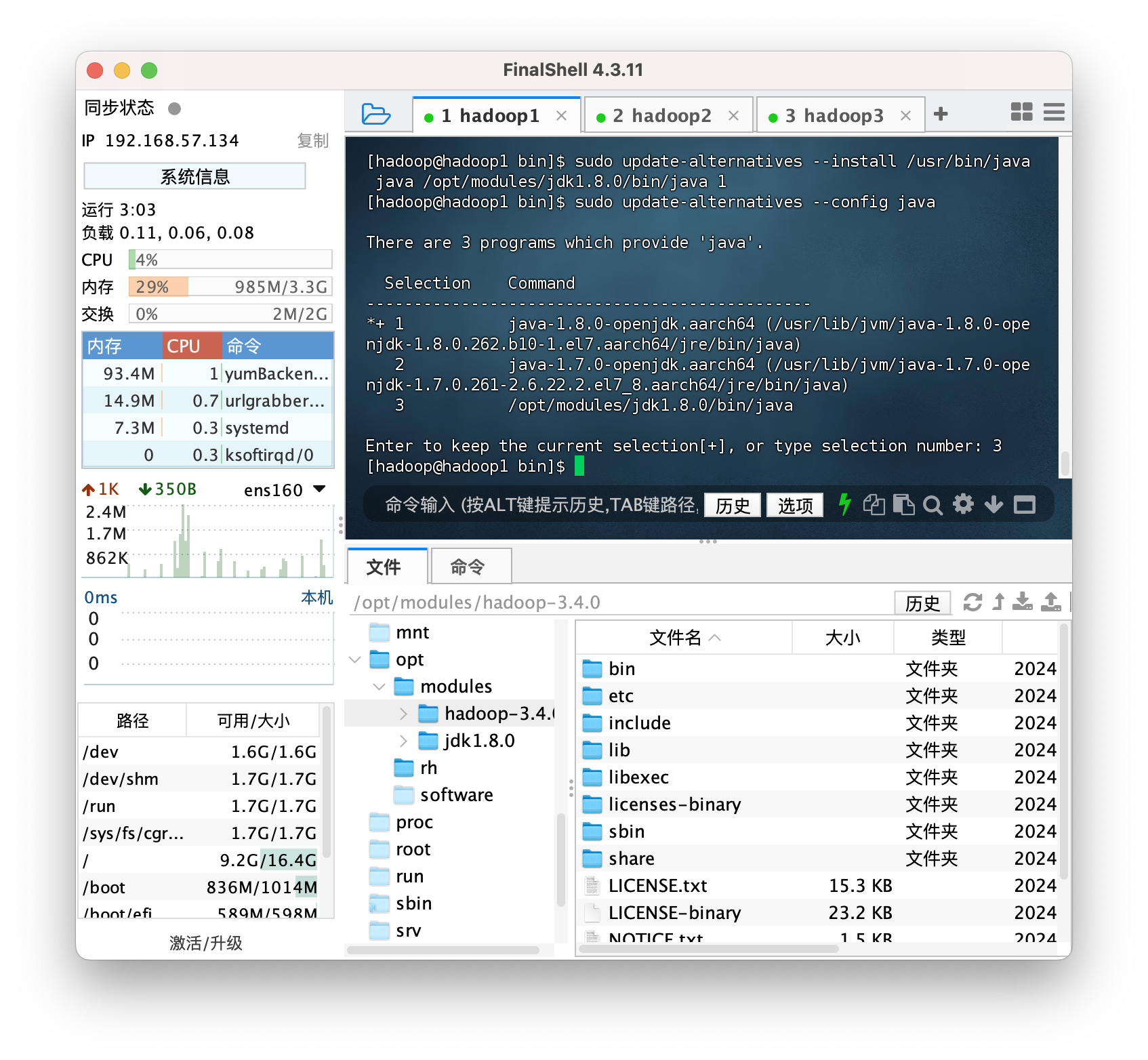Click the 本机 ping target link
The width and height of the screenshot is (1148, 1060).
[316, 597]
